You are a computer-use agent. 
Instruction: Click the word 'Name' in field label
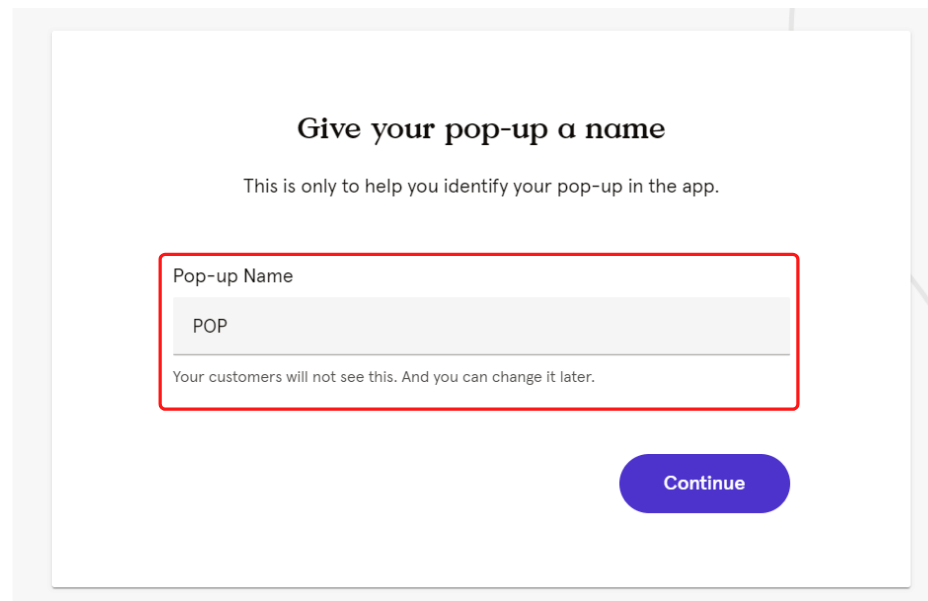(x=268, y=276)
